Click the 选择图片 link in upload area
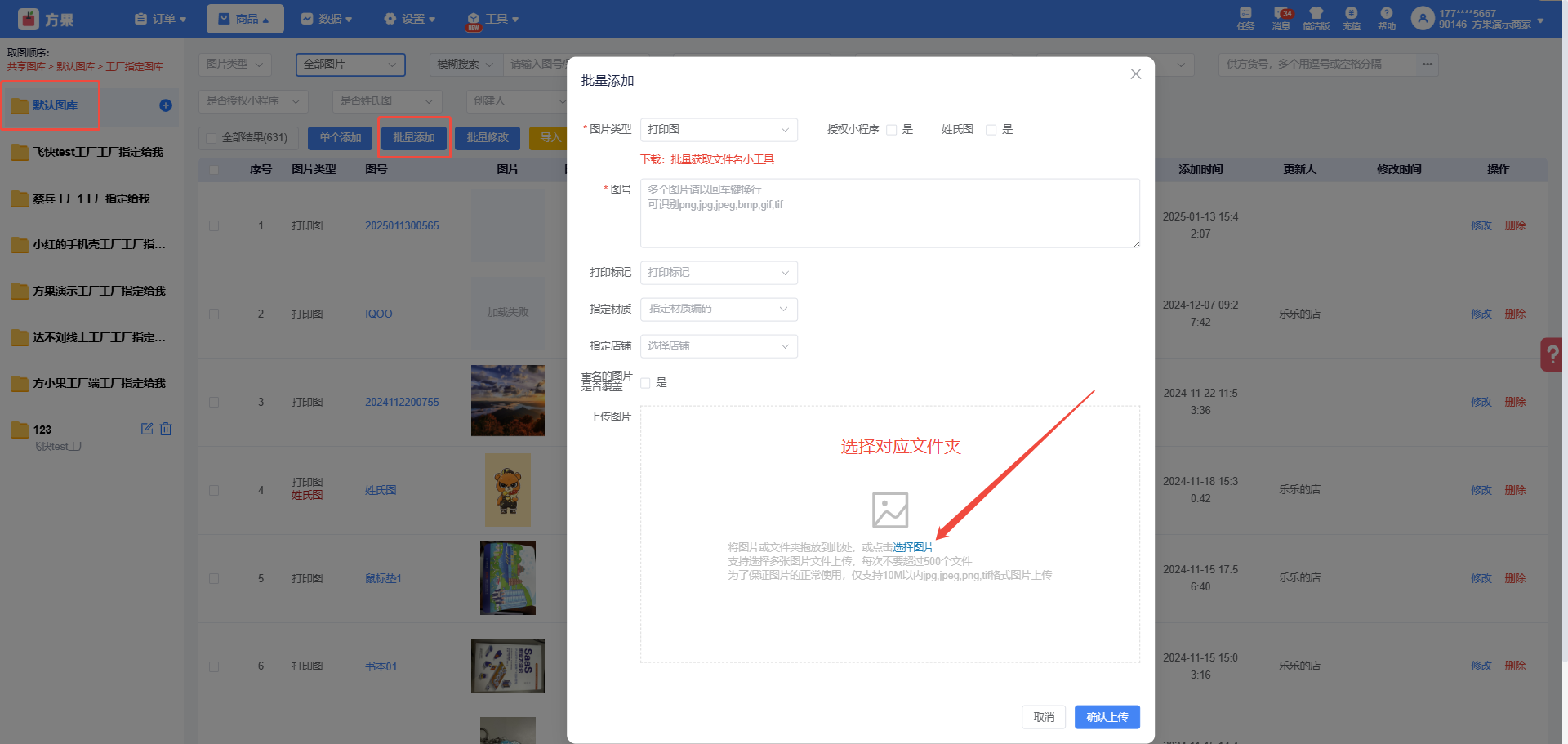Viewport: 1568px width, 744px height. [913, 547]
